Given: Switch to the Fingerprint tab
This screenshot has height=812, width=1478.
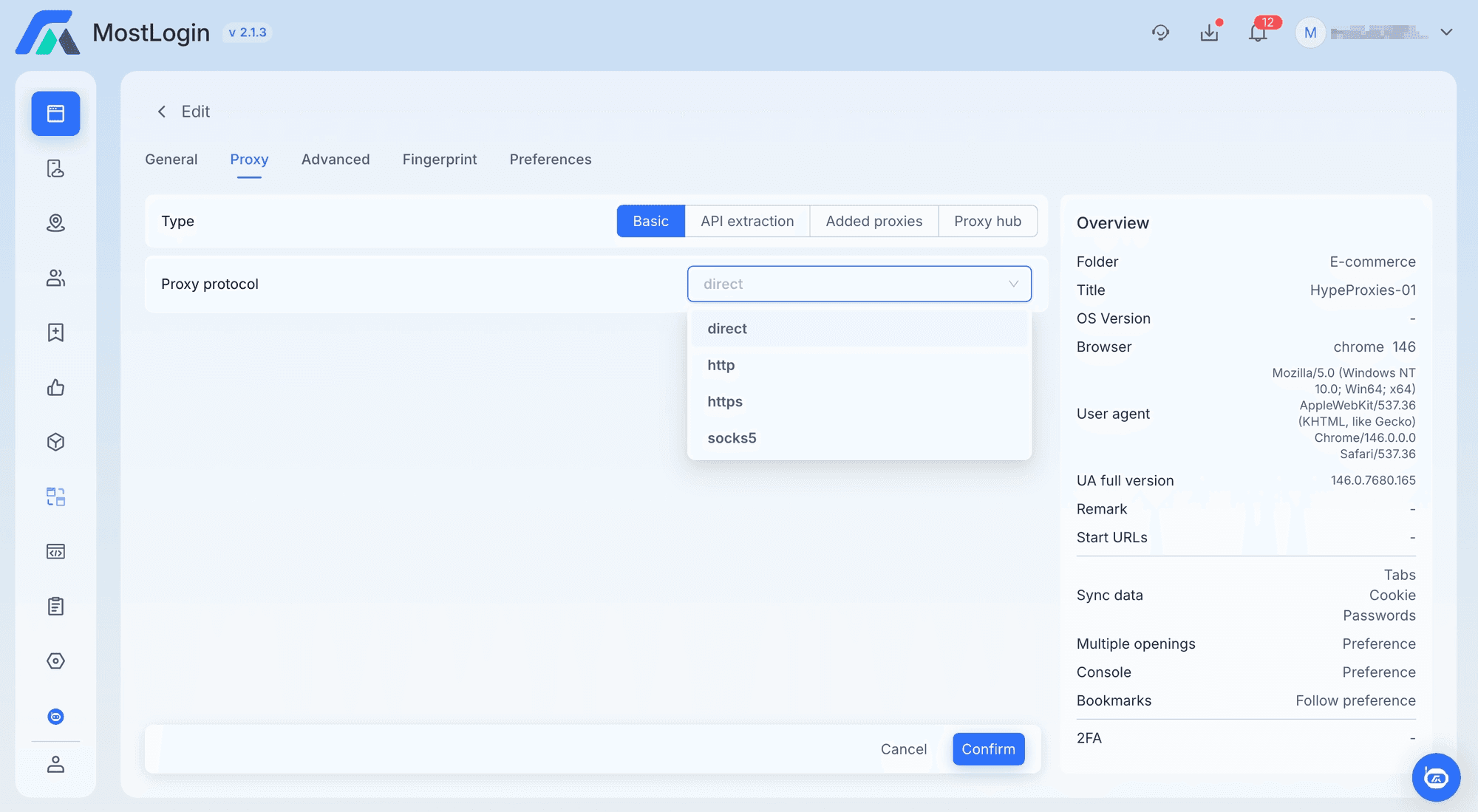Looking at the screenshot, I should (439, 160).
